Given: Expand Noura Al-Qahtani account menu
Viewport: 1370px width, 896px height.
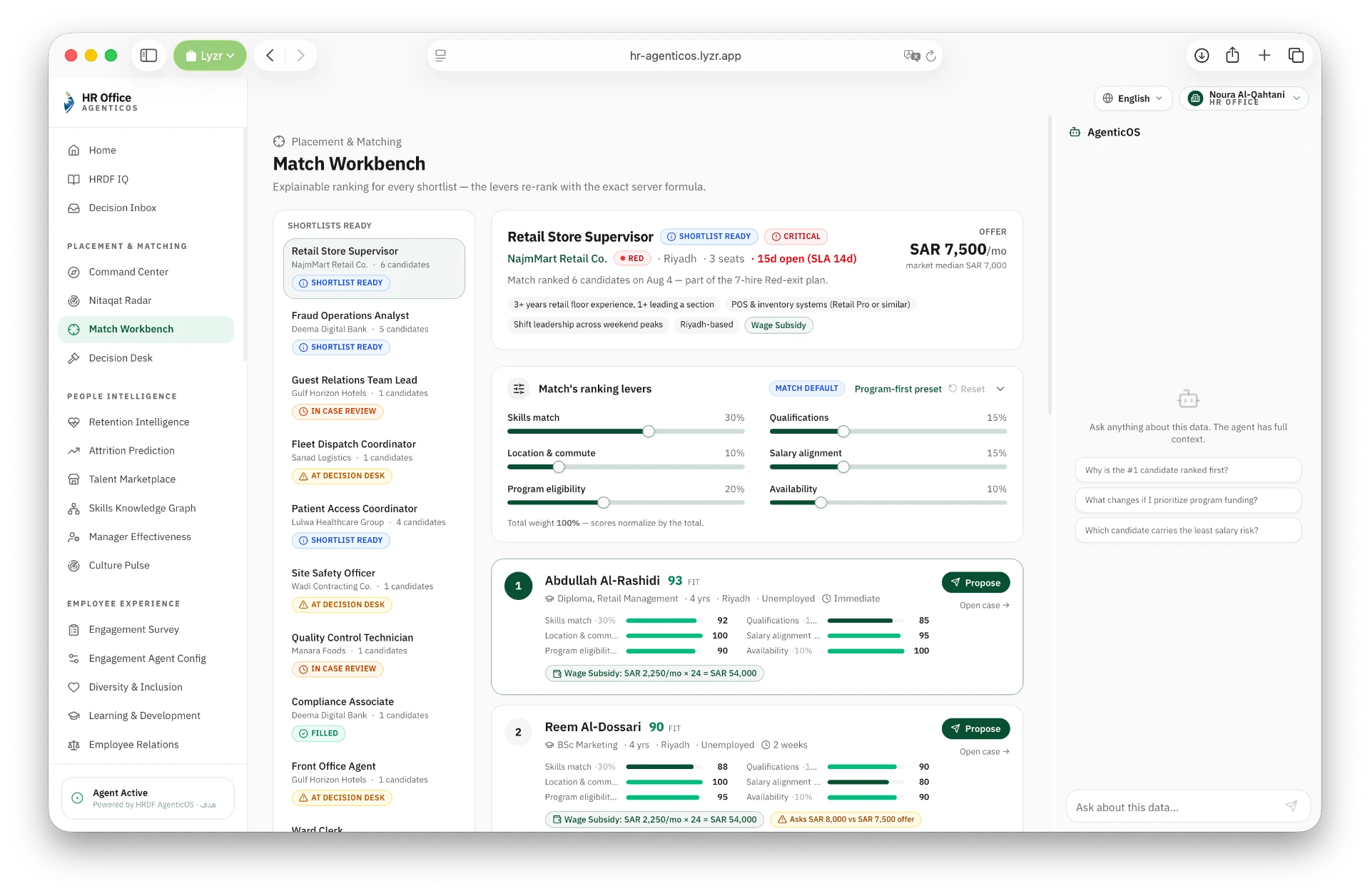Looking at the screenshot, I should (x=1244, y=98).
